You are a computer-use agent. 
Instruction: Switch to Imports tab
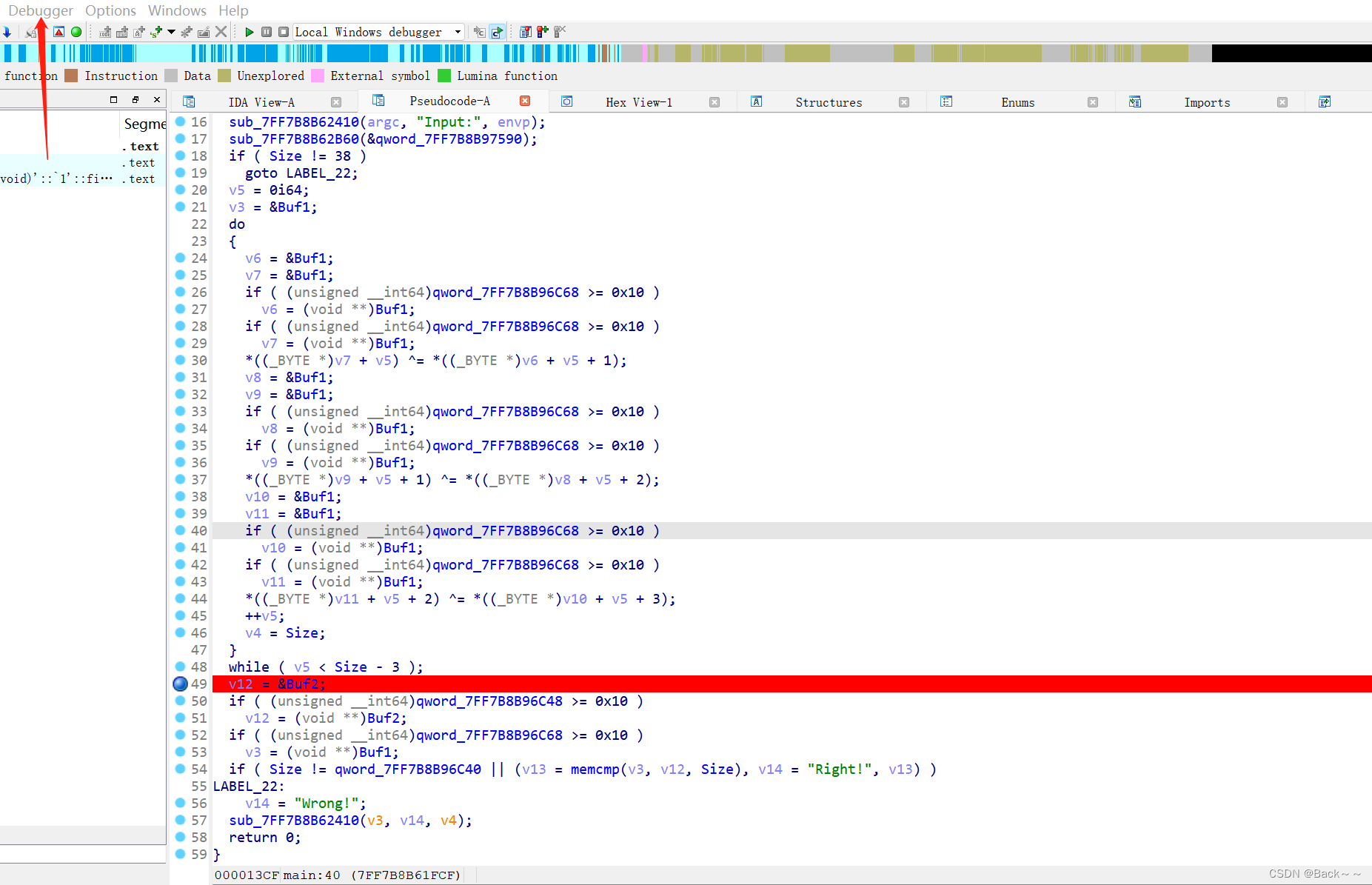(x=1207, y=102)
